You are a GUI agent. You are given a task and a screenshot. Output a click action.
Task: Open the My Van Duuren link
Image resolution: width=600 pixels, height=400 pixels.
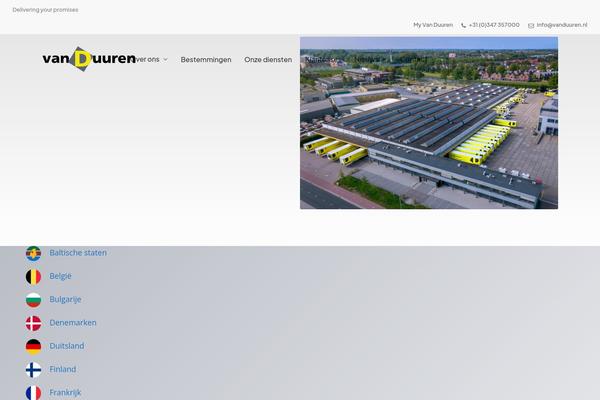click(x=433, y=25)
